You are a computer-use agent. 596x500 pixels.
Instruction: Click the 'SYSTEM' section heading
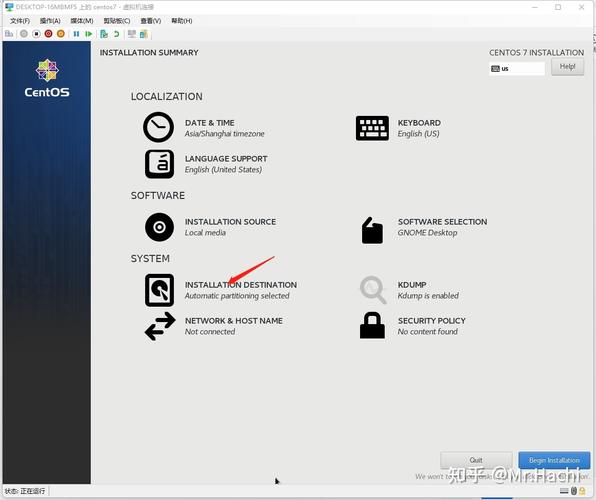click(x=150, y=259)
